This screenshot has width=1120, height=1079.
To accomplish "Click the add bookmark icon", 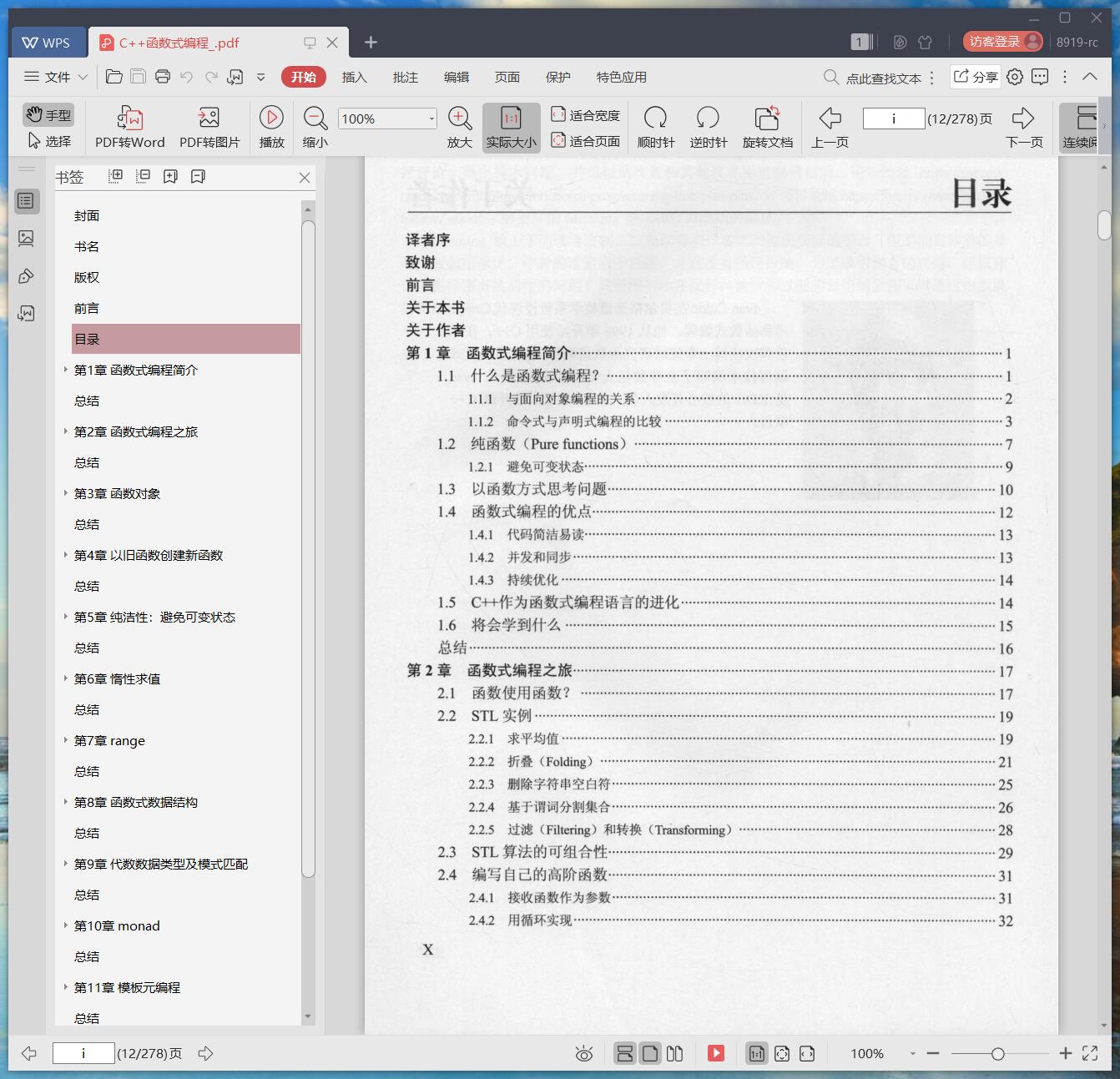I will coord(170,176).
